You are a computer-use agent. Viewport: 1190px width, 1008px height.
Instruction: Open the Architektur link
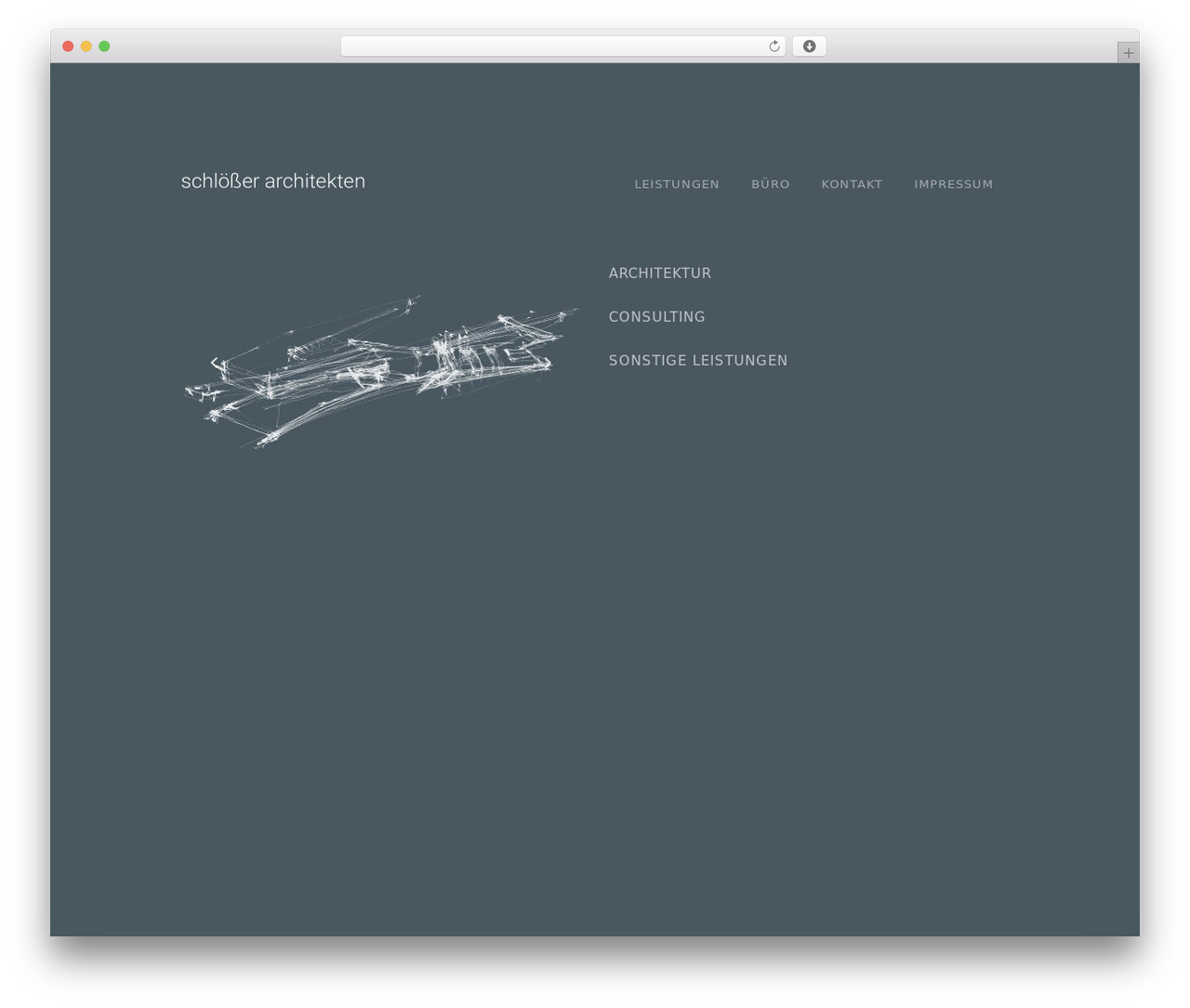660,273
